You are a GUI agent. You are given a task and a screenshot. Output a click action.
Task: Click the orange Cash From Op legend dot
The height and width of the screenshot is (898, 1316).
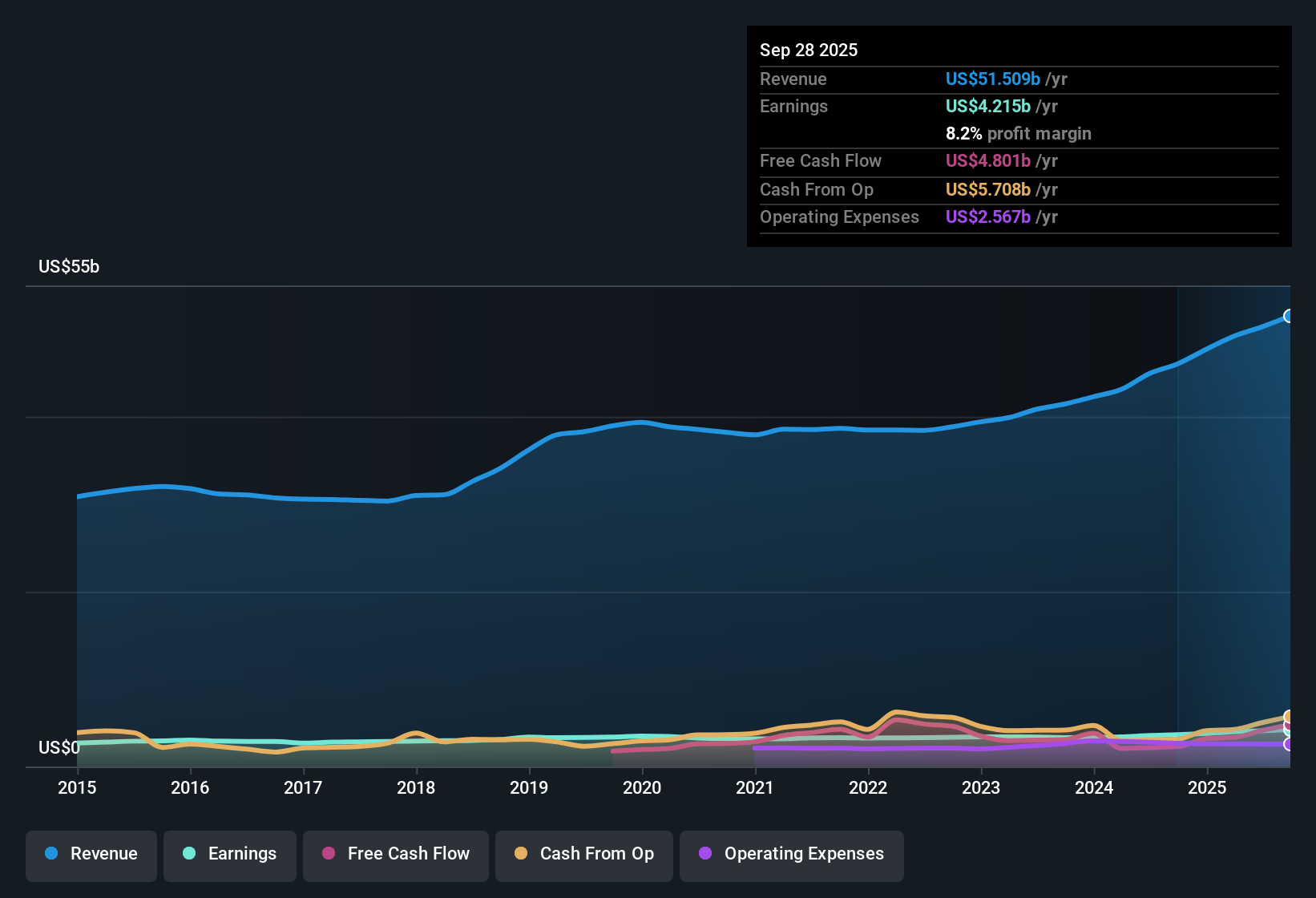point(520,855)
